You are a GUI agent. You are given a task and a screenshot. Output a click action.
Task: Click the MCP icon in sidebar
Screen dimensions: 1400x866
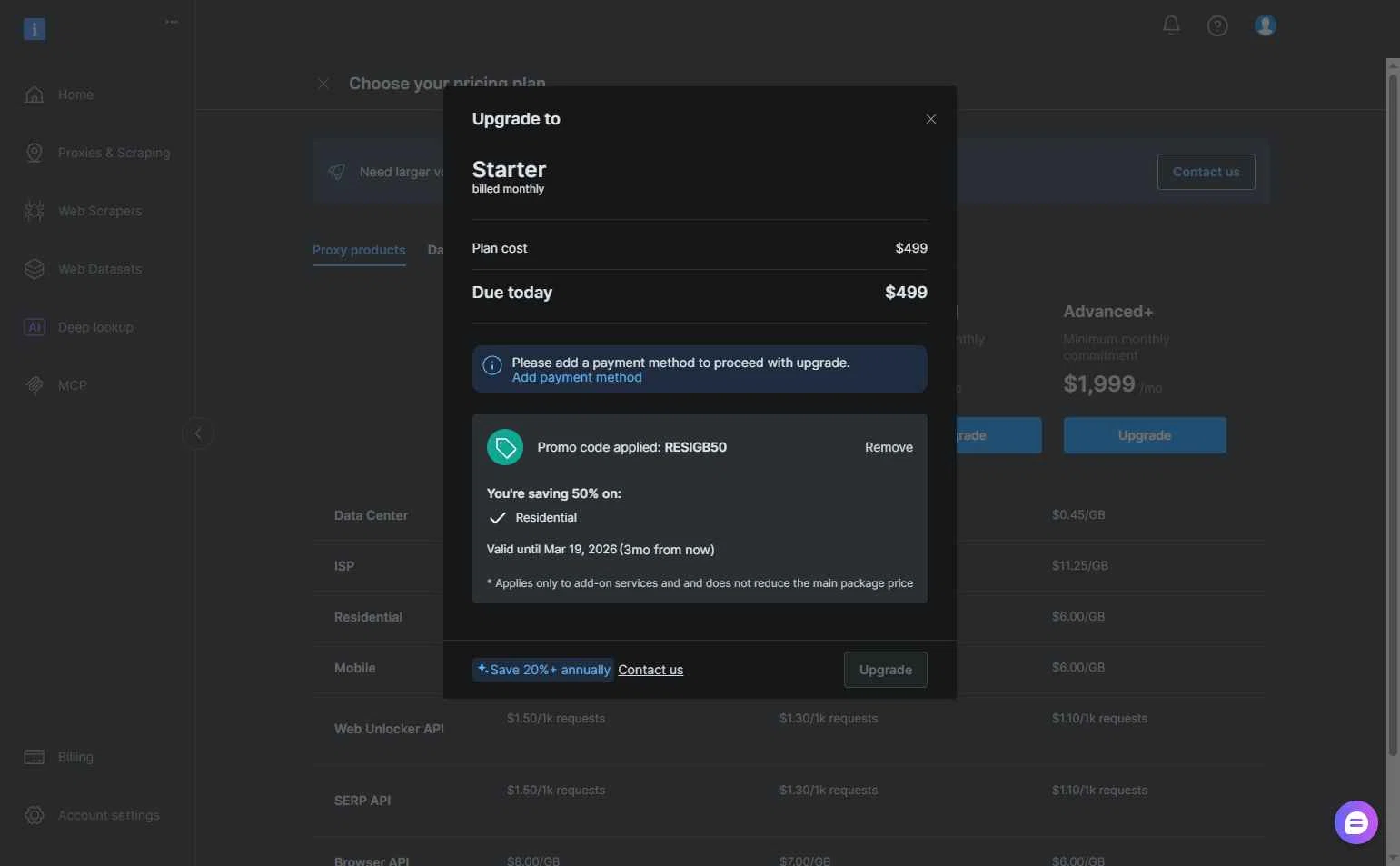35,385
